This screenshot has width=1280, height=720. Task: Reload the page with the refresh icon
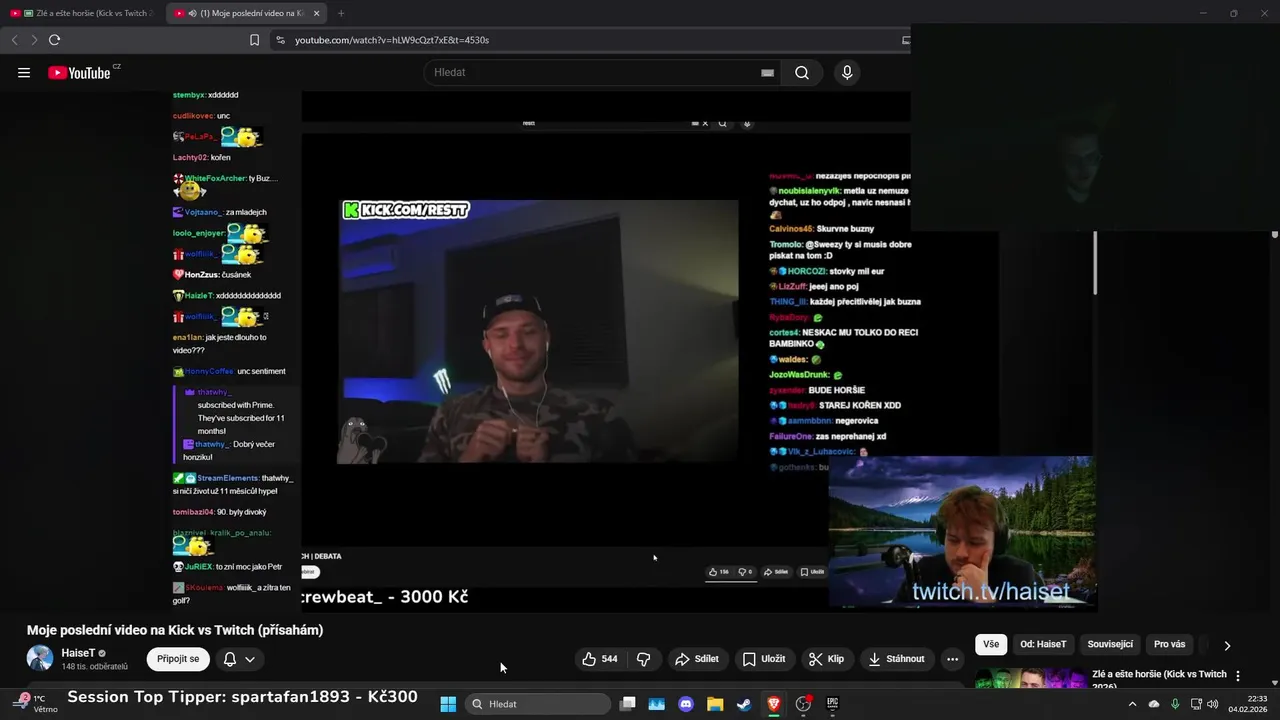click(54, 40)
